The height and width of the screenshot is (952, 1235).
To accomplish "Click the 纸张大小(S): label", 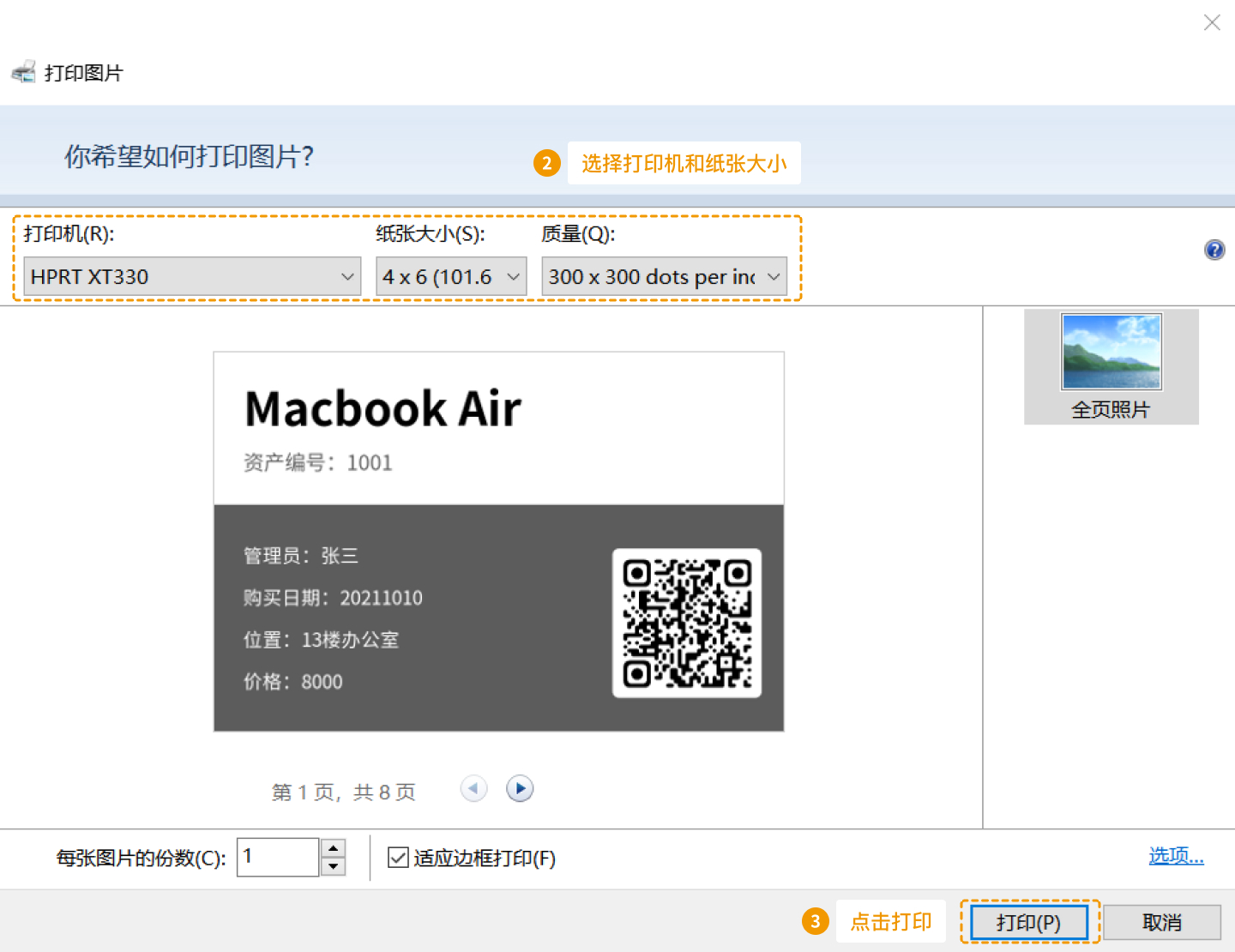I will (x=431, y=233).
